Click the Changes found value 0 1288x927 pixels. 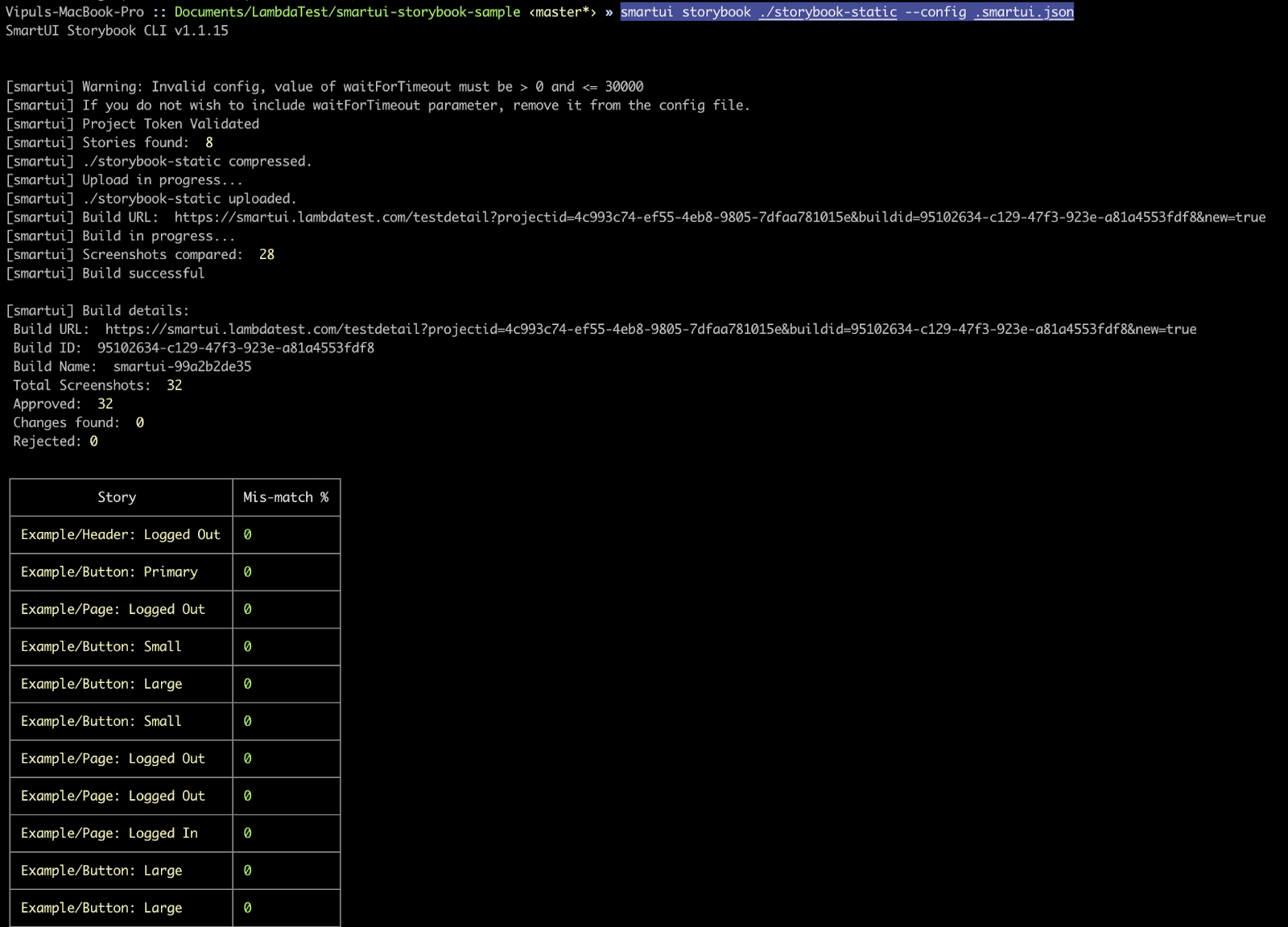tap(139, 422)
